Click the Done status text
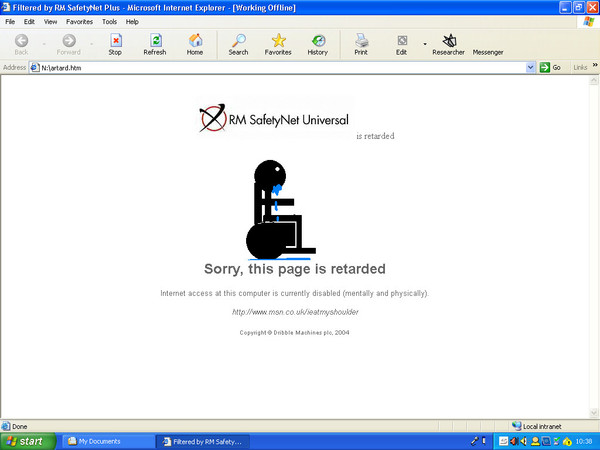 20,426
